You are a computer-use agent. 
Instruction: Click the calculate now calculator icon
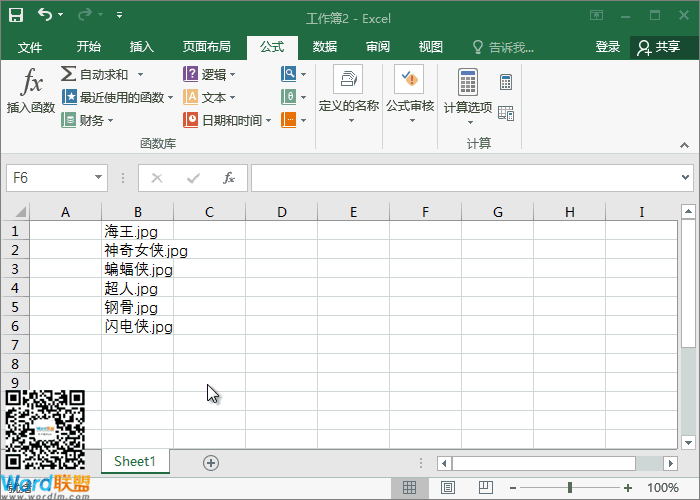point(506,82)
